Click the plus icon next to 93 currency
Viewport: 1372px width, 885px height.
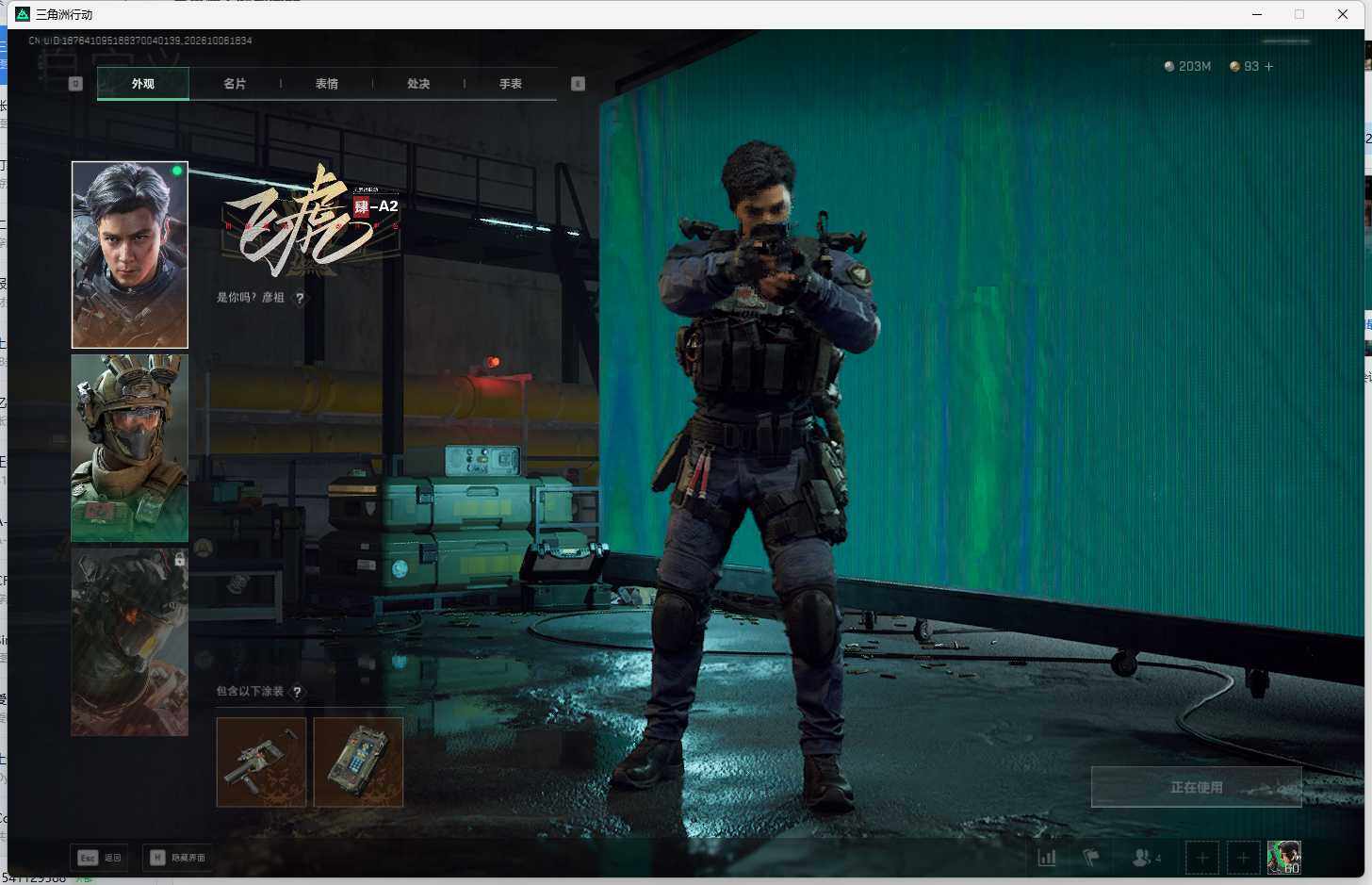click(1268, 67)
